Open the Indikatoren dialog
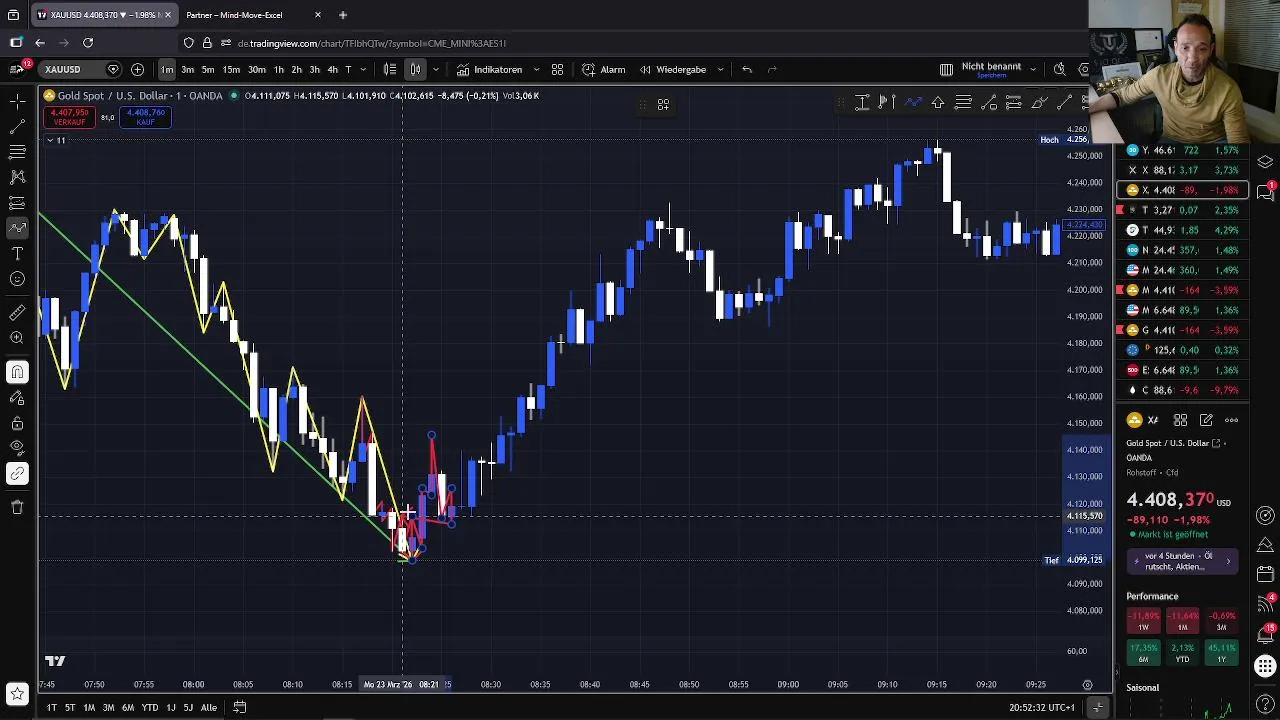This screenshot has width=1280, height=720. pyautogui.click(x=489, y=69)
